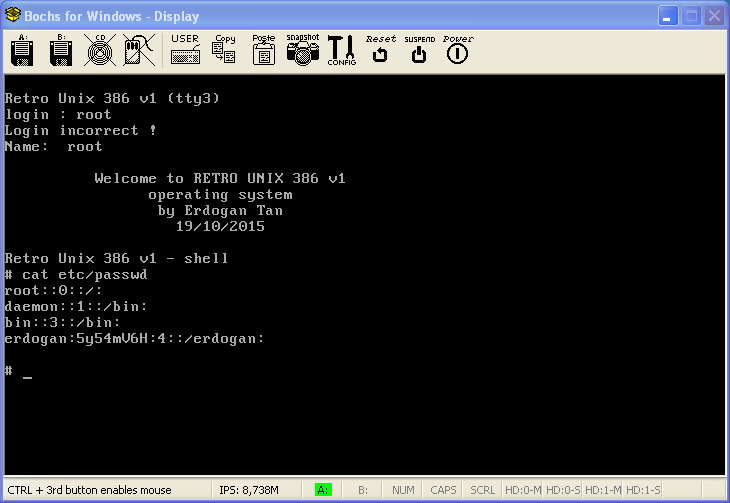Click the Paste clipboard icon
Screen dimensions: 730x503
(263, 50)
